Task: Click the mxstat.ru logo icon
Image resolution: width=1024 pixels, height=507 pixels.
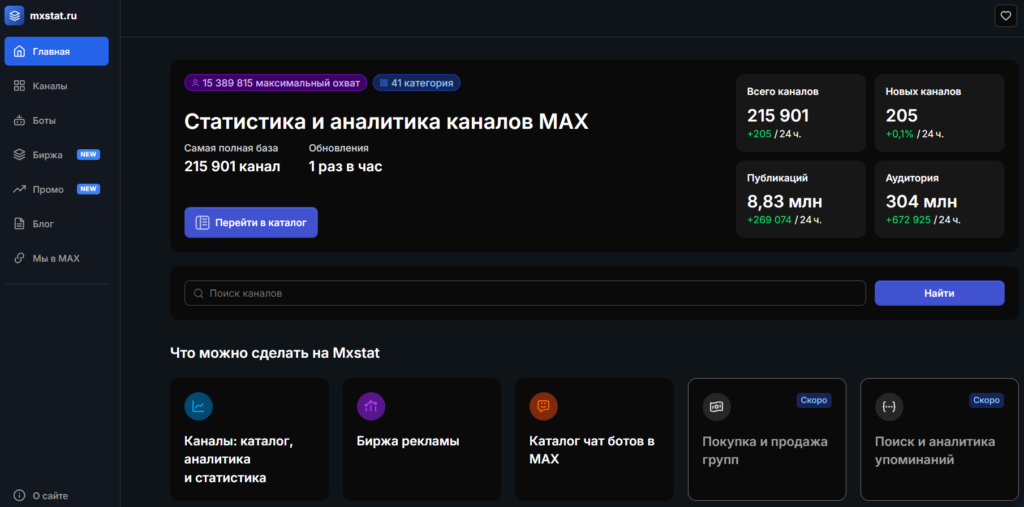Action: [x=14, y=15]
